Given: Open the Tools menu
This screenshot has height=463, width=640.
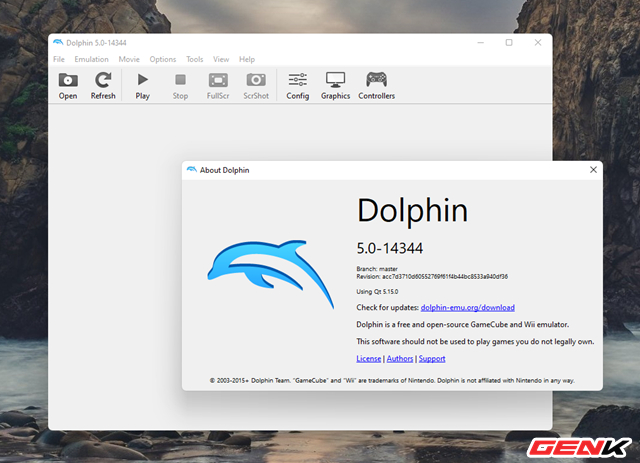Looking at the screenshot, I should 194,59.
